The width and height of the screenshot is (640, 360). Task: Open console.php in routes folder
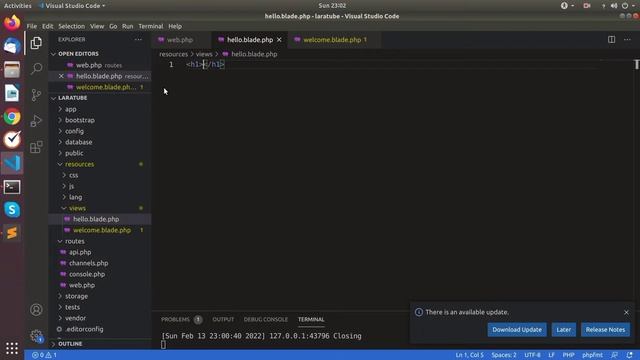pos(87,274)
